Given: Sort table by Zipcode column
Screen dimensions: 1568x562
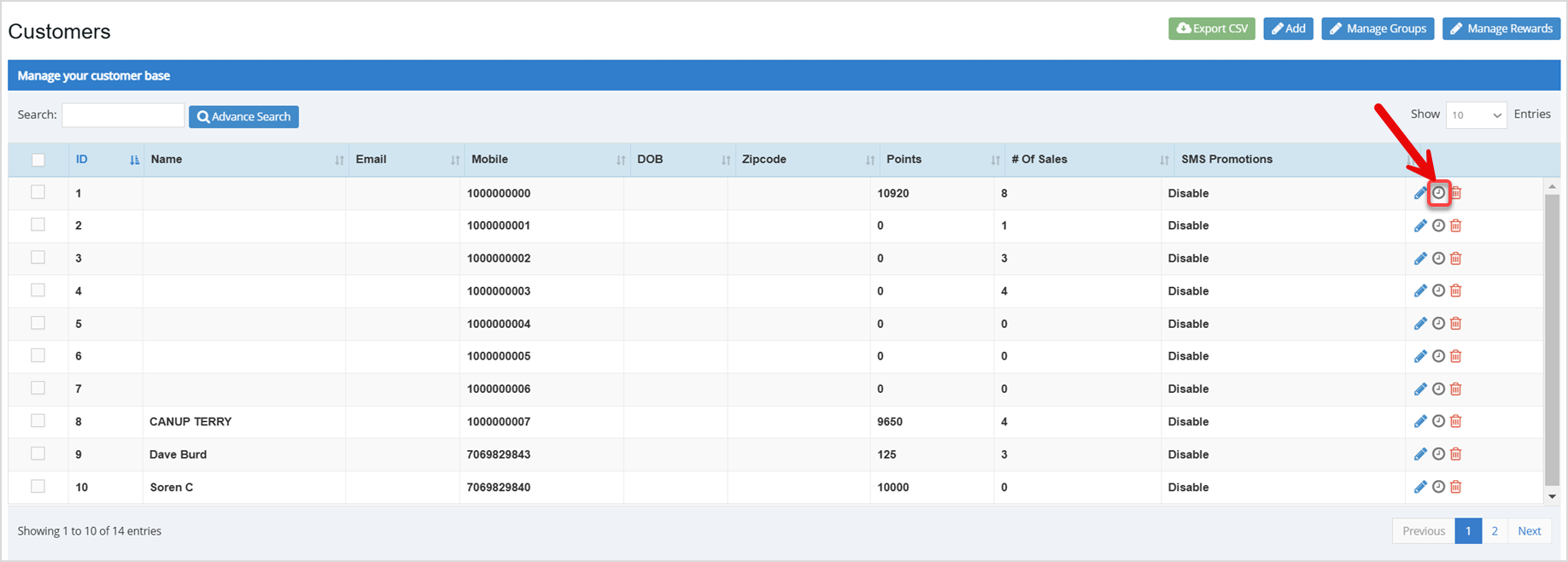Looking at the screenshot, I should (x=807, y=160).
